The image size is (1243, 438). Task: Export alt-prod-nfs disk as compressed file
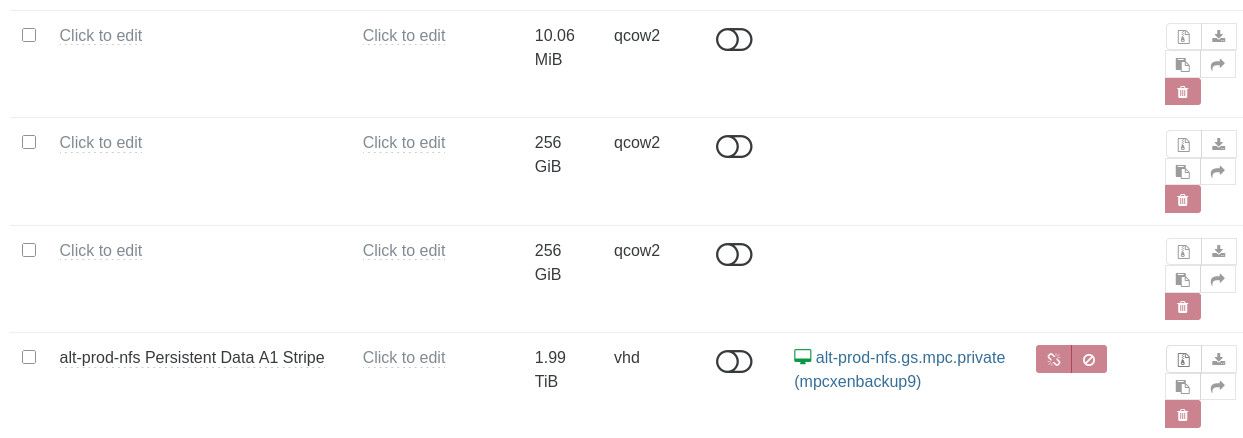(x=1183, y=359)
